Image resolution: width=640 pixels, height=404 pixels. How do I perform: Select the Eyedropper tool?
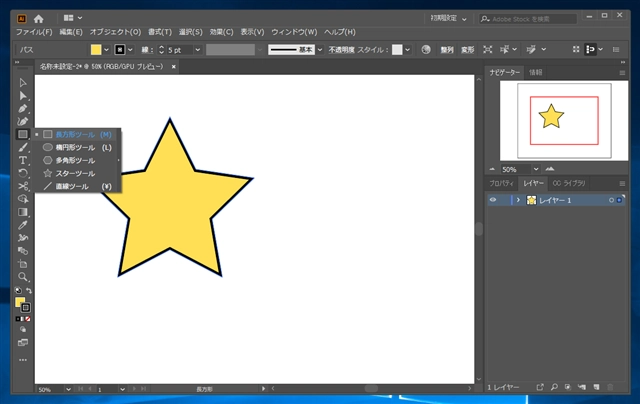pos(23,225)
